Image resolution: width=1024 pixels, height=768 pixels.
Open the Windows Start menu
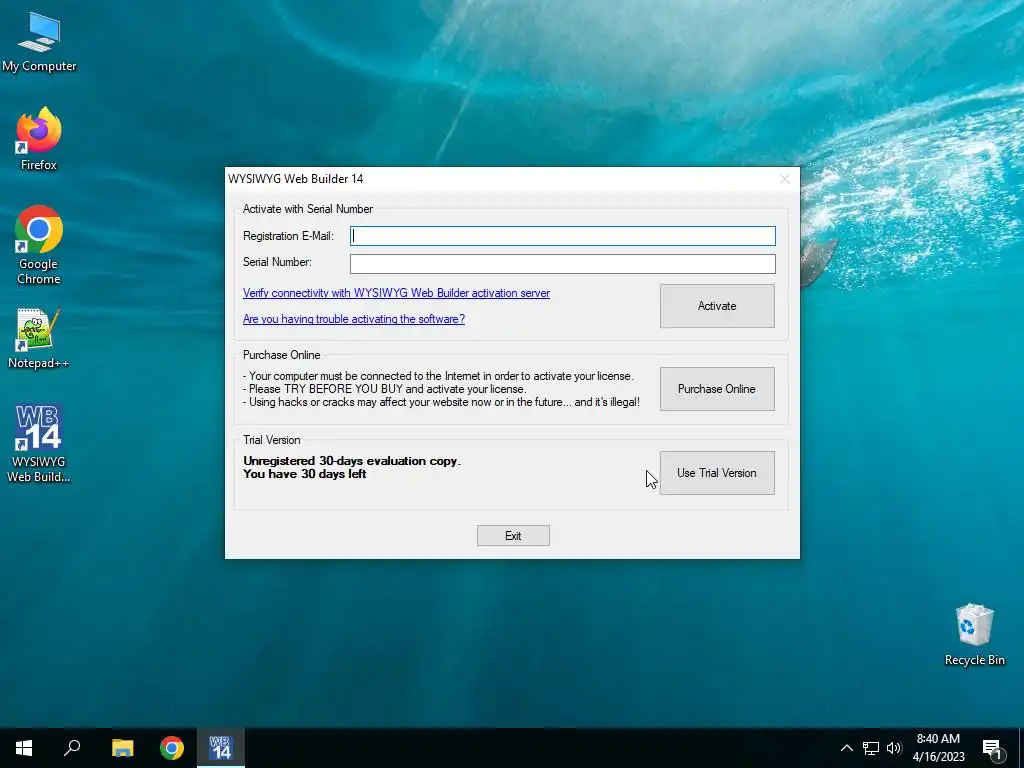pos(24,748)
